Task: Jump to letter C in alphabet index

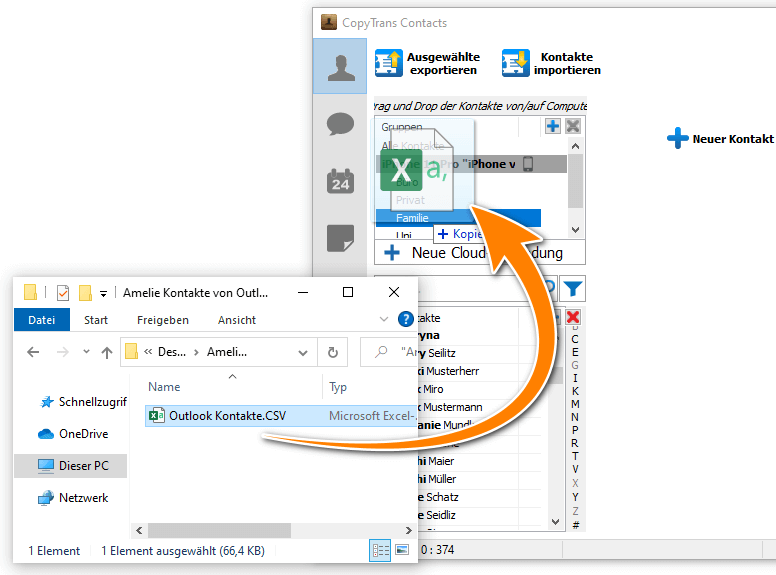Action: (x=575, y=339)
